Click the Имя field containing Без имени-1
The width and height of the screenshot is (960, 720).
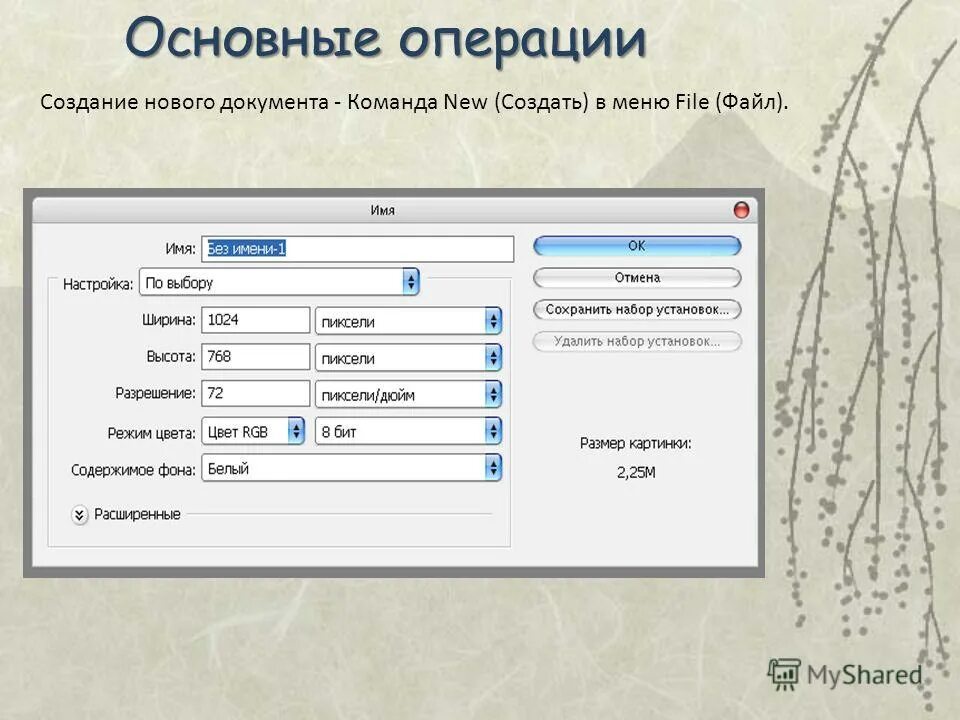click(x=360, y=246)
